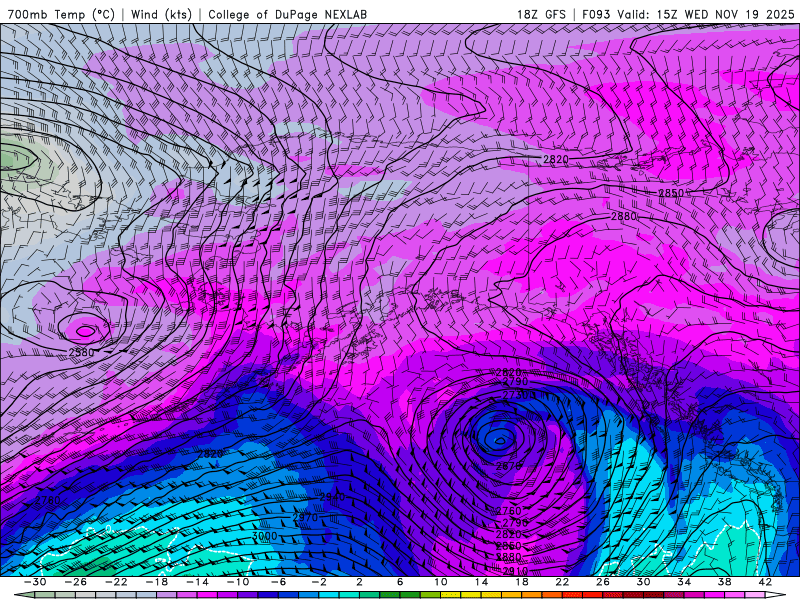
Task: Click the 10 value on the color scale
Action: click(x=440, y=582)
